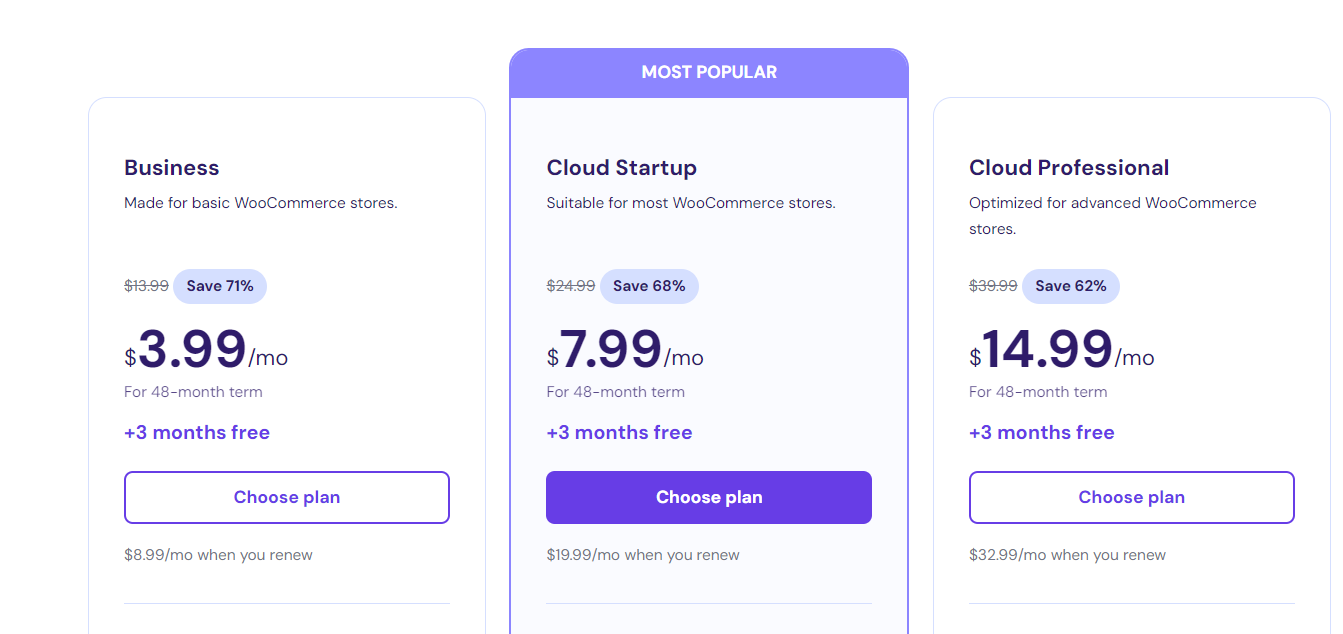Viewport: 1343px width, 634px height.
Task: Click +3 months free under Cloud Professional
Action: [x=1042, y=433]
